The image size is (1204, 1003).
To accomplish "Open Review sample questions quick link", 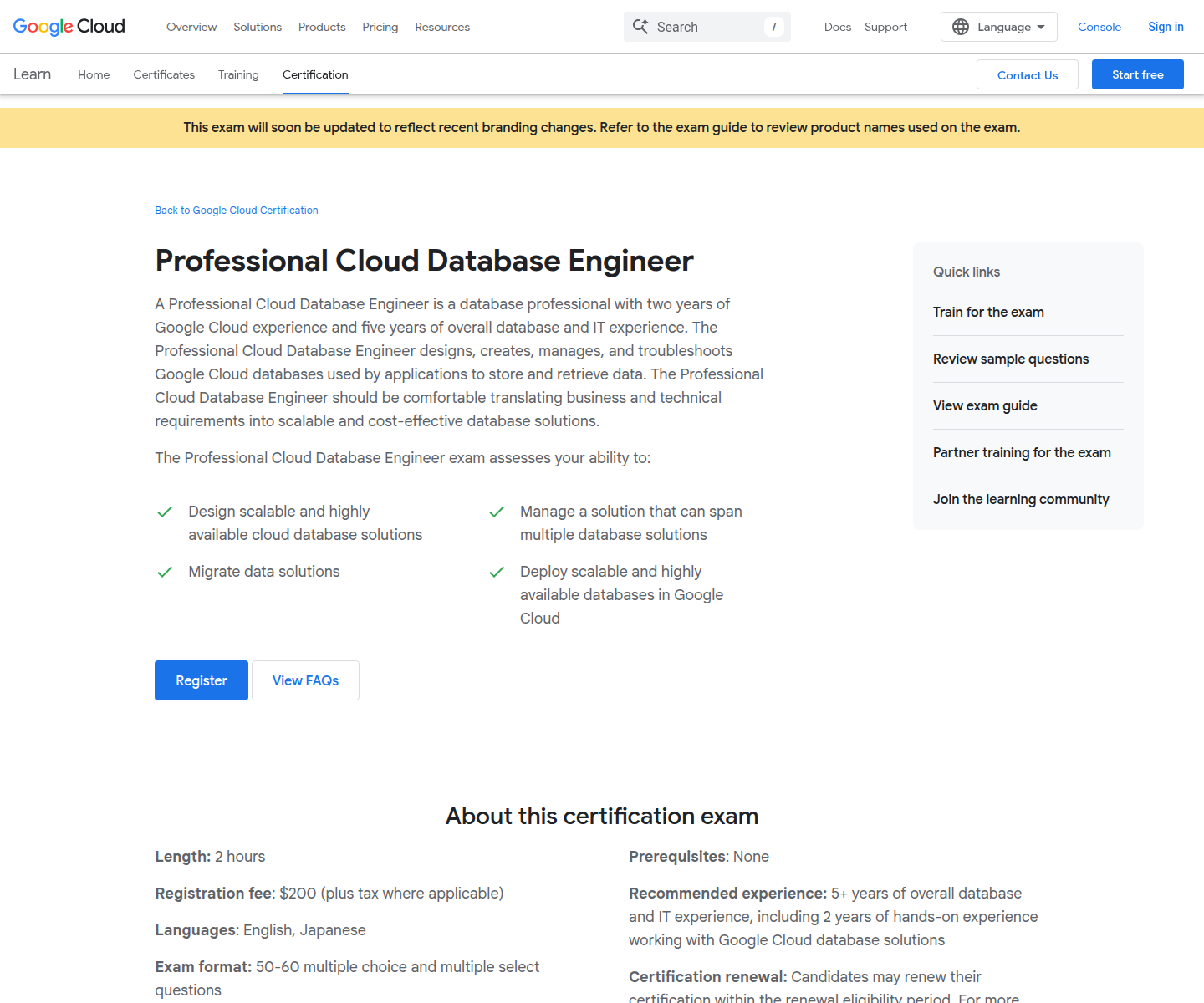I will coord(1011,359).
